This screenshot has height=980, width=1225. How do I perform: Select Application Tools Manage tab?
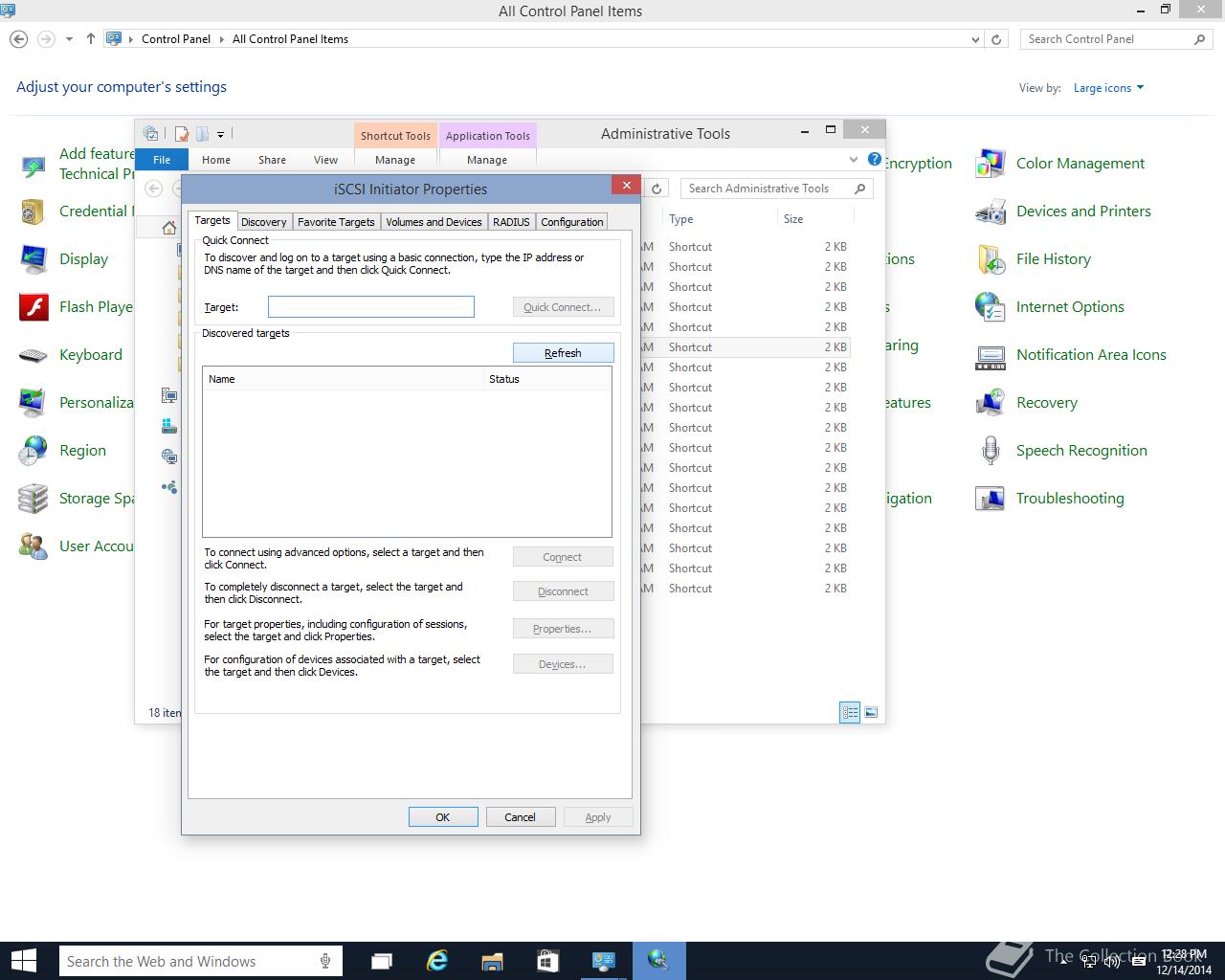coord(487,160)
